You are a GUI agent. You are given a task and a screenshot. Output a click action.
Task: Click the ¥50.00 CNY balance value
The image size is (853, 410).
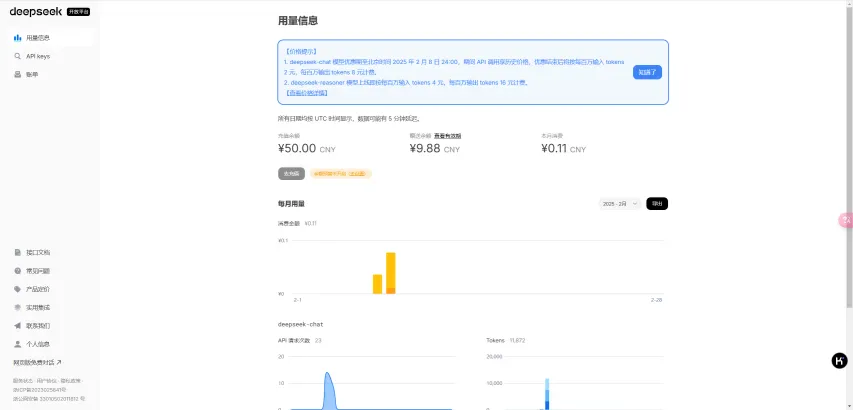[306, 148]
